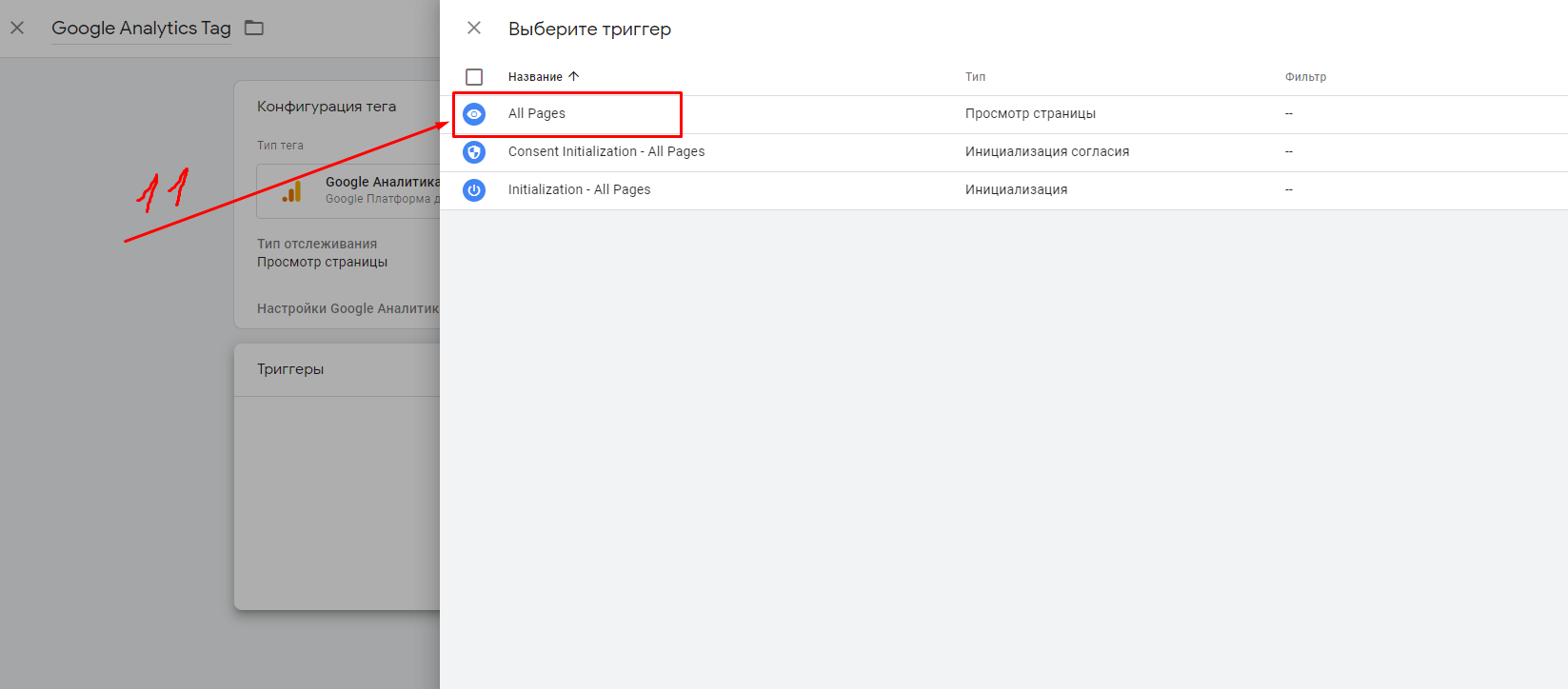The width and height of the screenshot is (1568, 689).
Task: Click the Google Analytics bar chart logo
Action: pyautogui.click(x=292, y=191)
